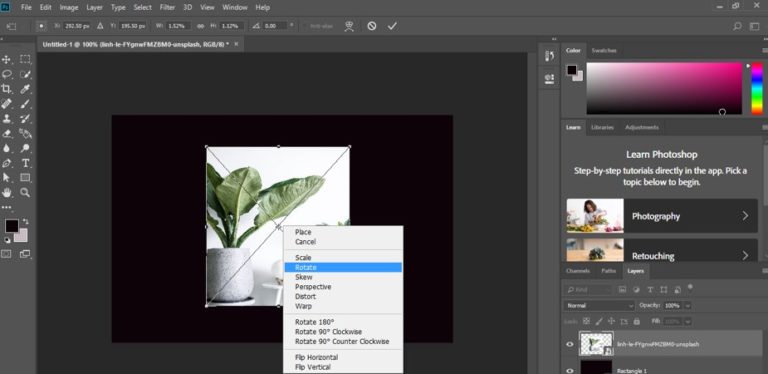Select the Move tool
768x374 pixels.
(6, 59)
